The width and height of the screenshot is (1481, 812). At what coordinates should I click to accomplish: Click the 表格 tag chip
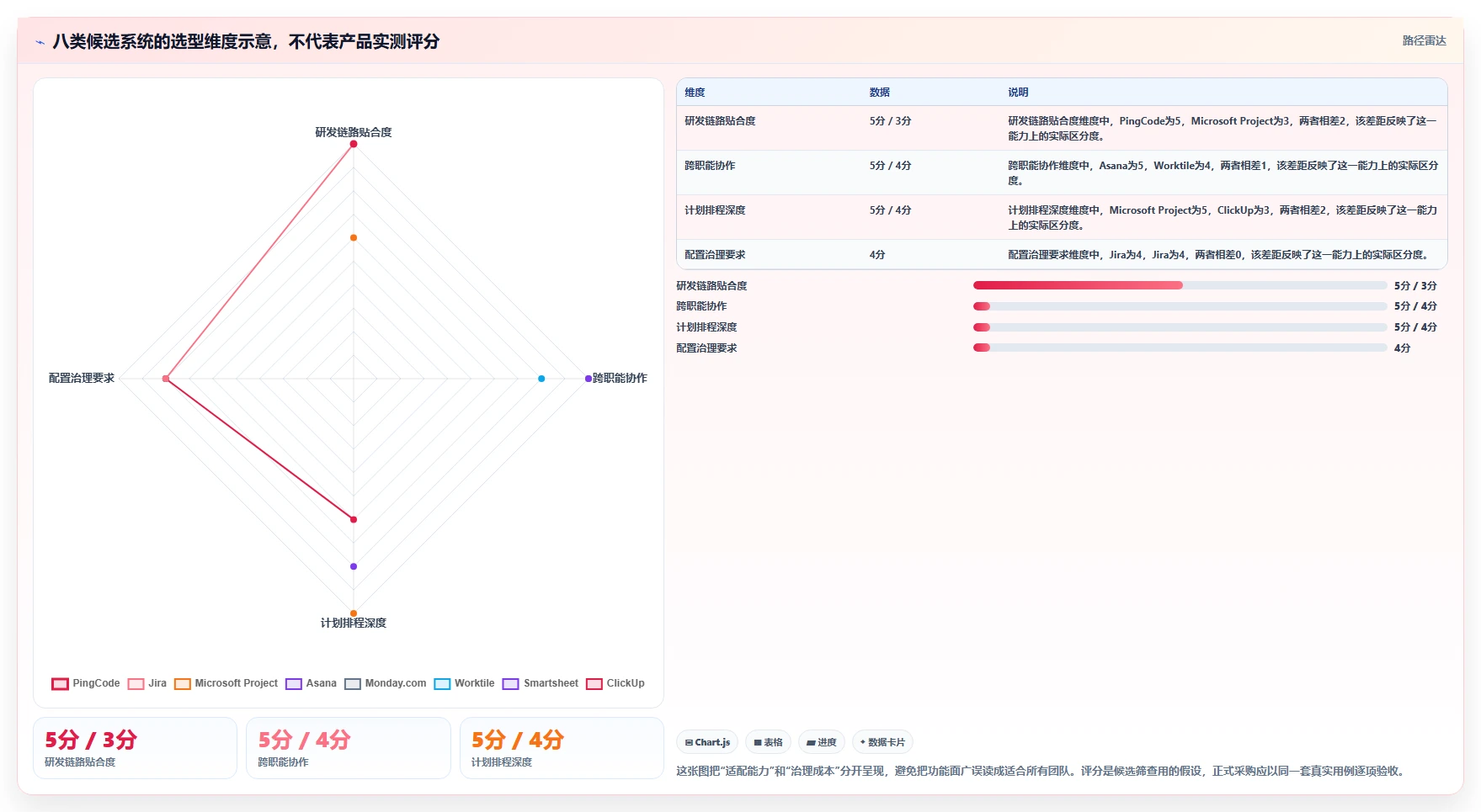[768, 742]
